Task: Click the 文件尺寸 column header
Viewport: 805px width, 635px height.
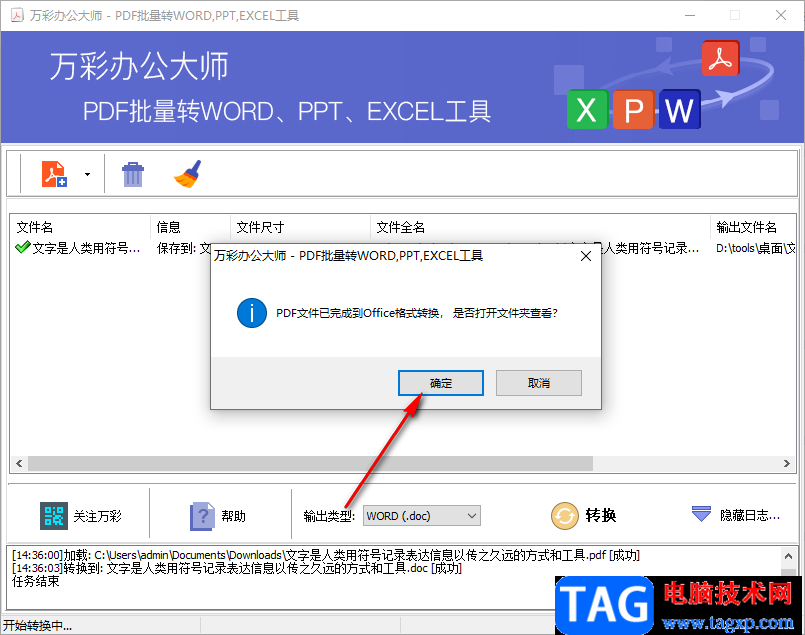Action: click(300, 227)
